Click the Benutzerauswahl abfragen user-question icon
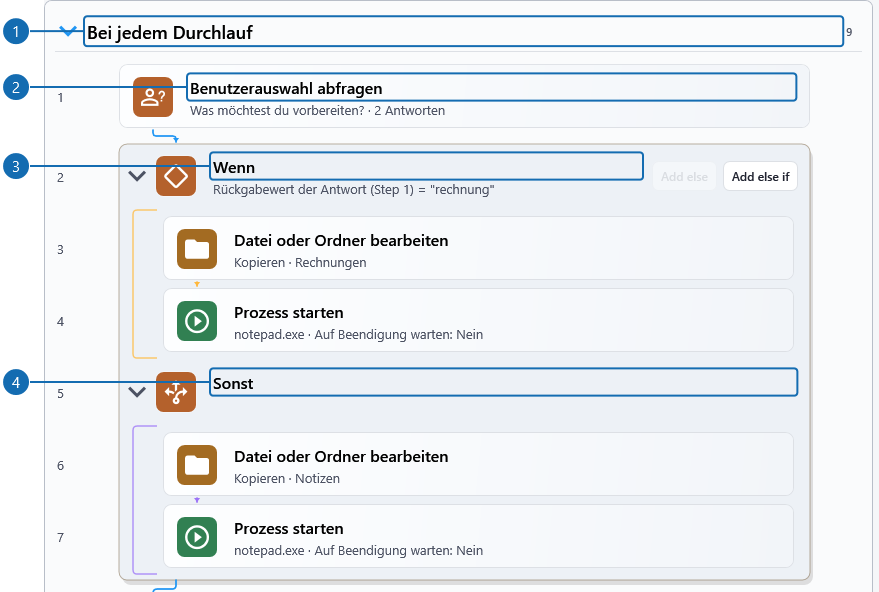The height and width of the screenshot is (592, 879). [x=153, y=97]
